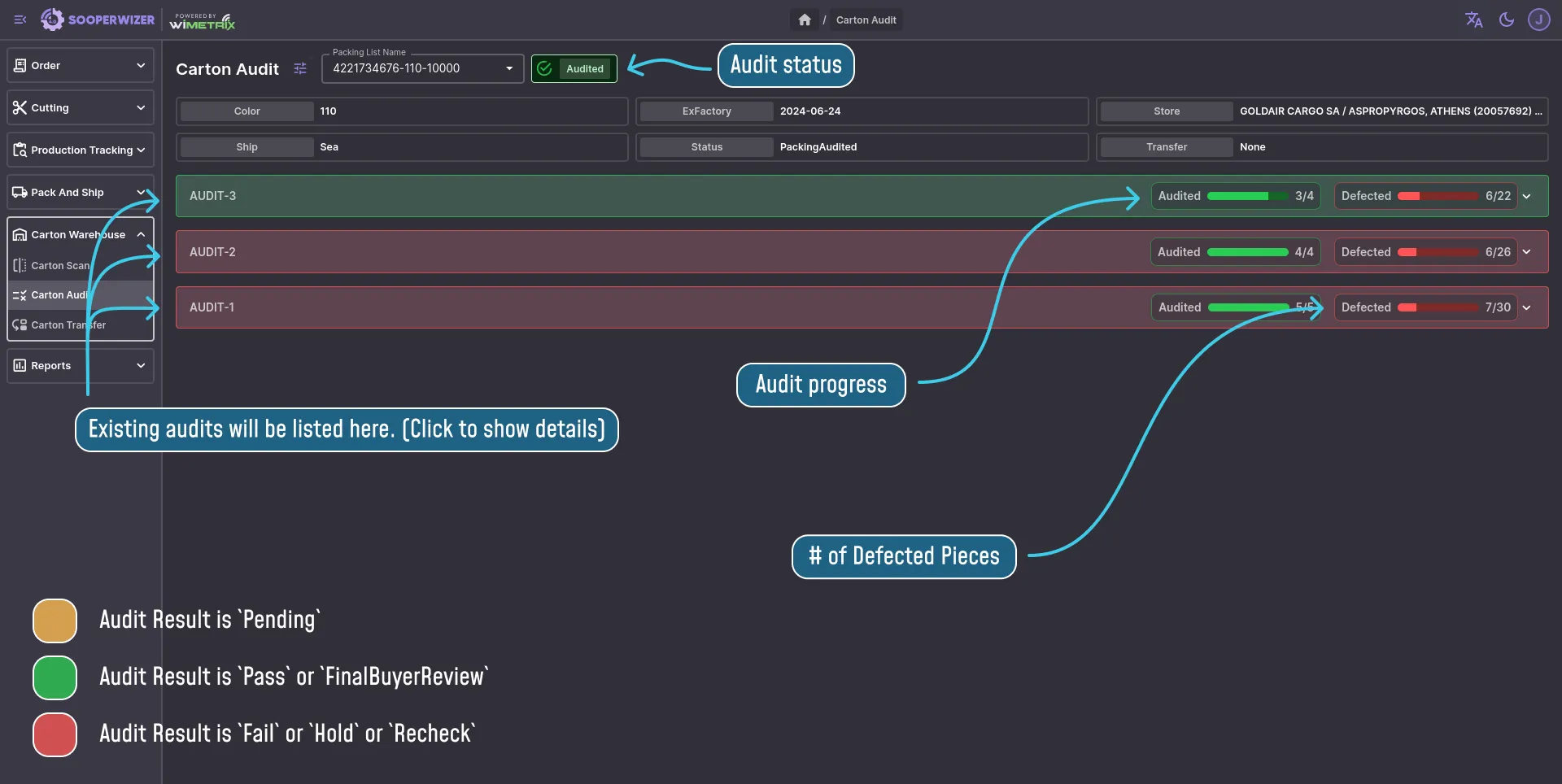Open the user avatar J menu
The height and width of the screenshot is (784, 1562).
[1538, 20]
